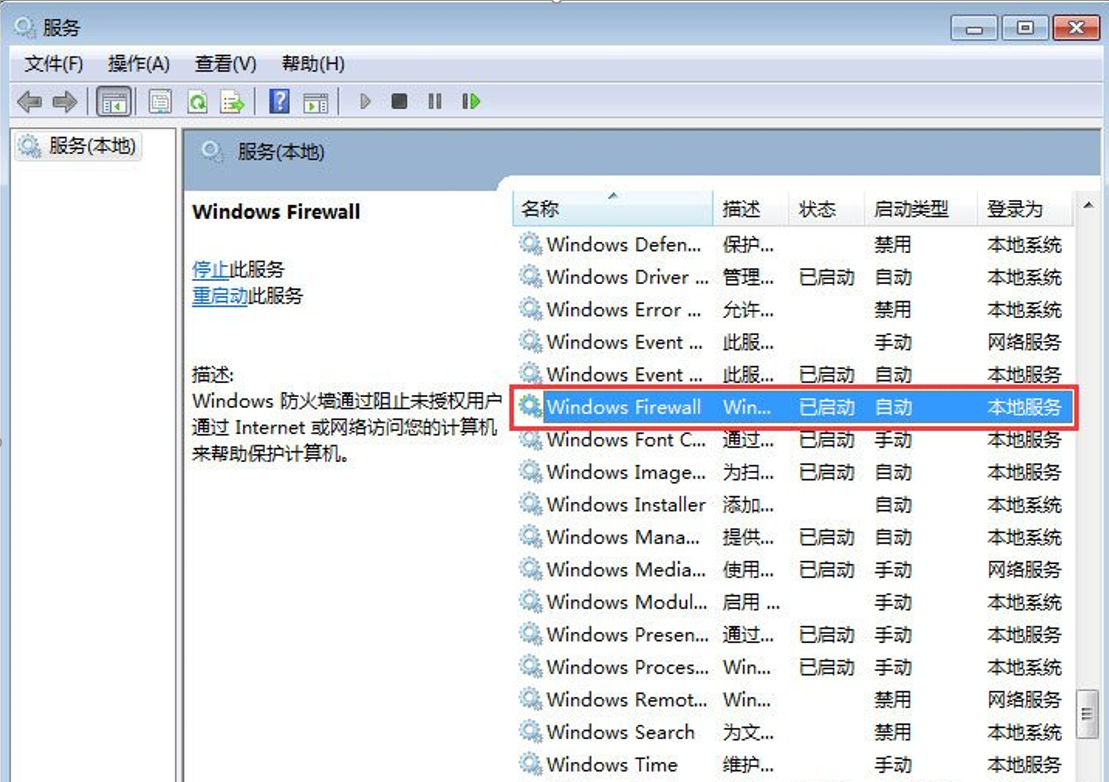Click the 停止 link to stop the service
Screen dimensions: 1109x782
tap(211, 269)
